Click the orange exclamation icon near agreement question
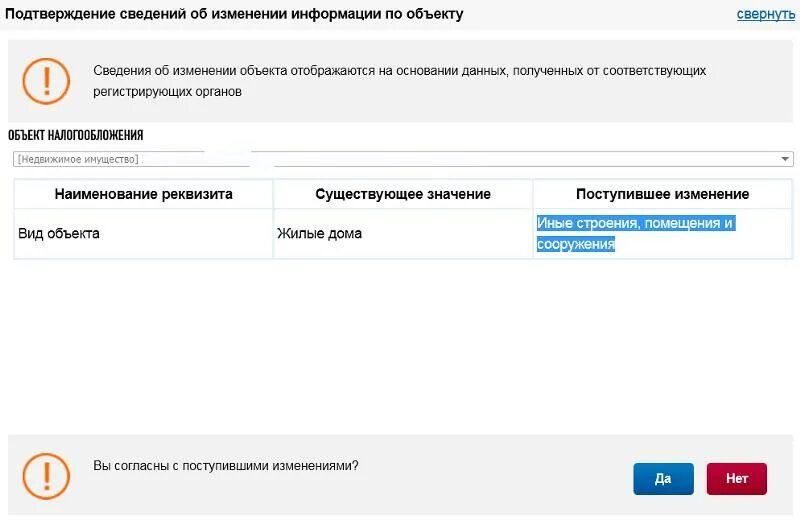Image resolution: width=800 pixels, height=520 pixels. click(x=46, y=476)
